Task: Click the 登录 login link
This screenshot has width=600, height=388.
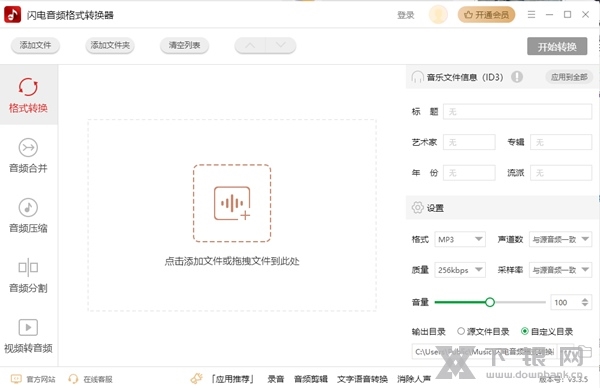Action: 406,15
